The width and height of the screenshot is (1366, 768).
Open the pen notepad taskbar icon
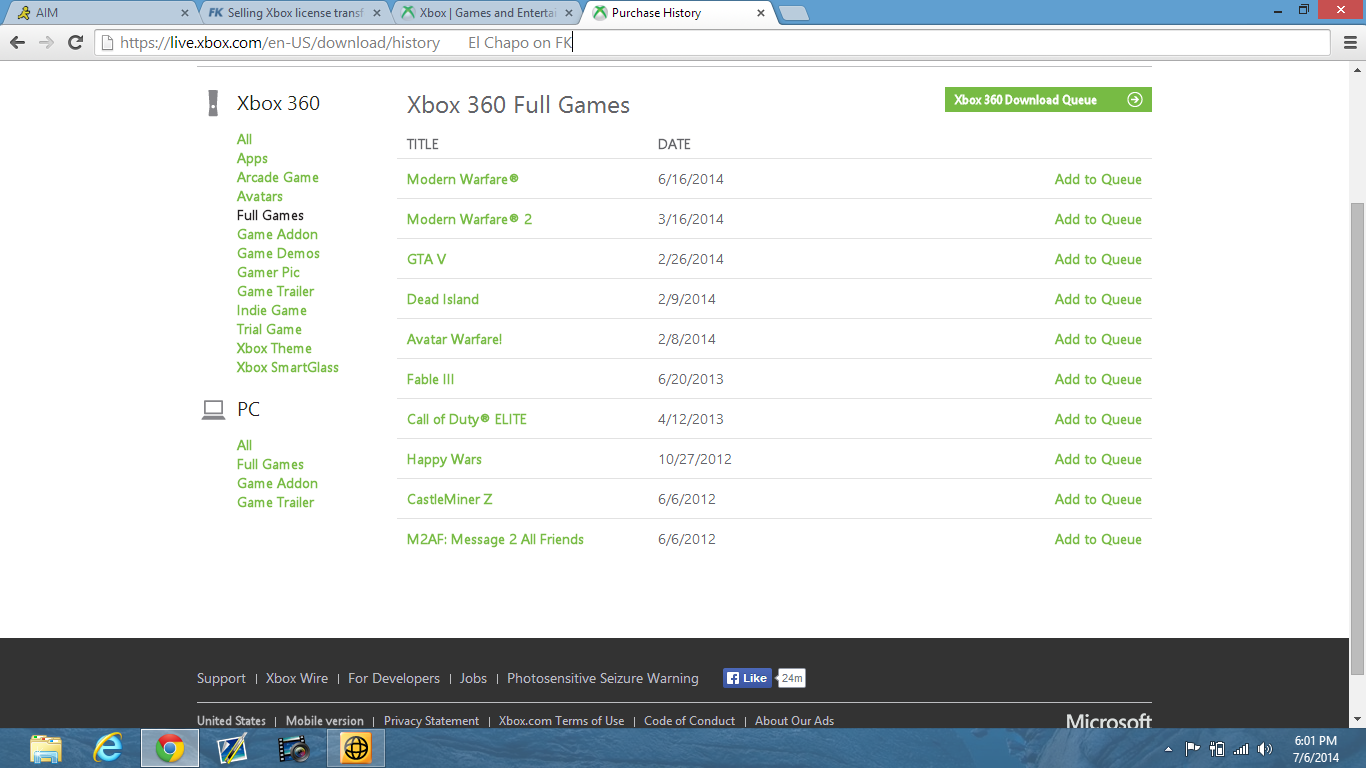232,748
